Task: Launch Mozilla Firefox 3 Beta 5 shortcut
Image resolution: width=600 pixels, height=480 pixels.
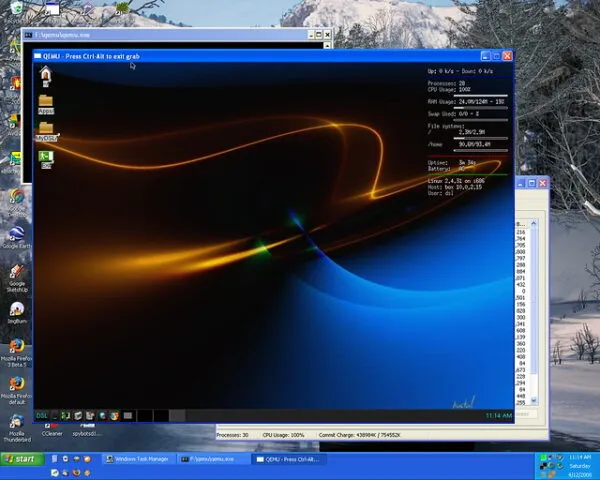Action: click(16, 353)
